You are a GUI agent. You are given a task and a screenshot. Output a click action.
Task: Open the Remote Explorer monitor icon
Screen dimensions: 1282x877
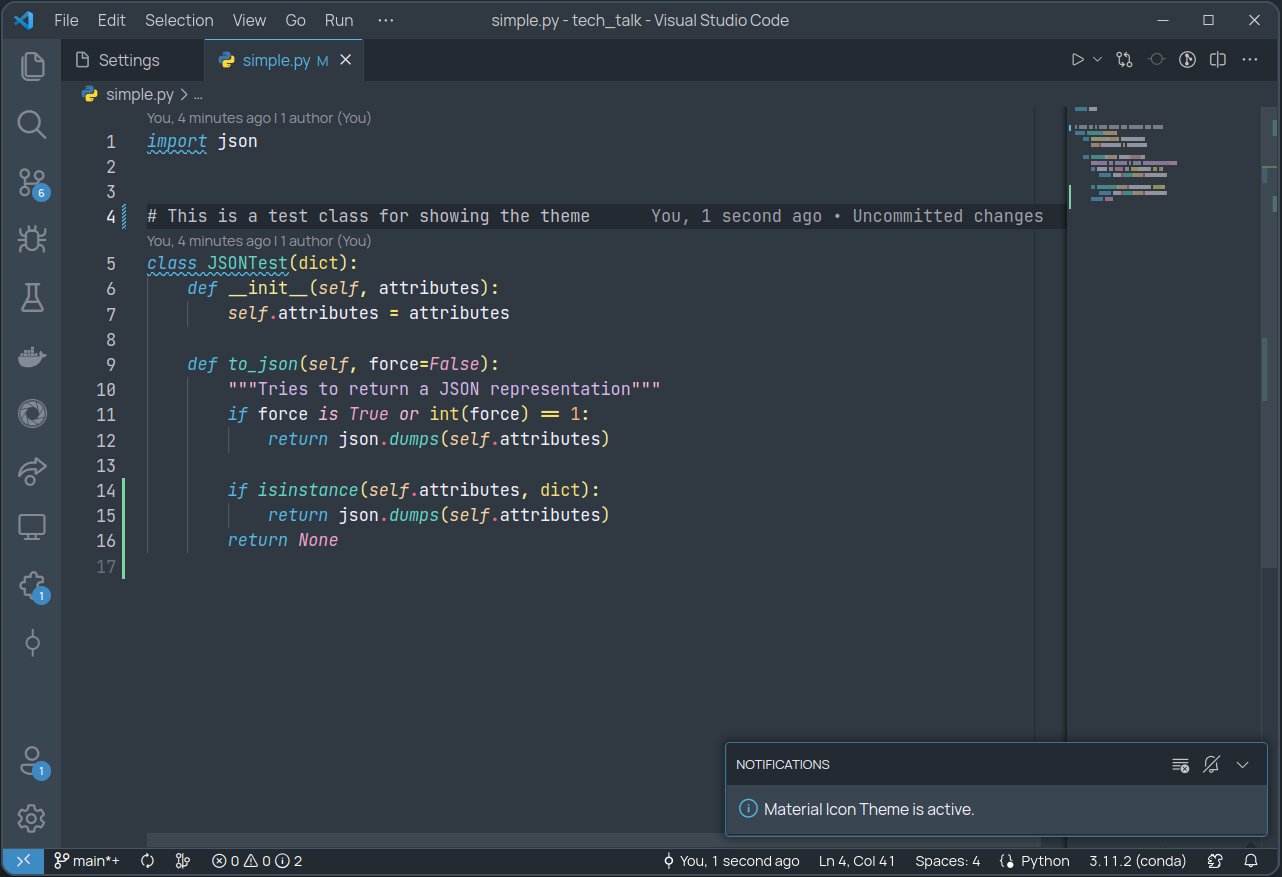tap(32, 527)
